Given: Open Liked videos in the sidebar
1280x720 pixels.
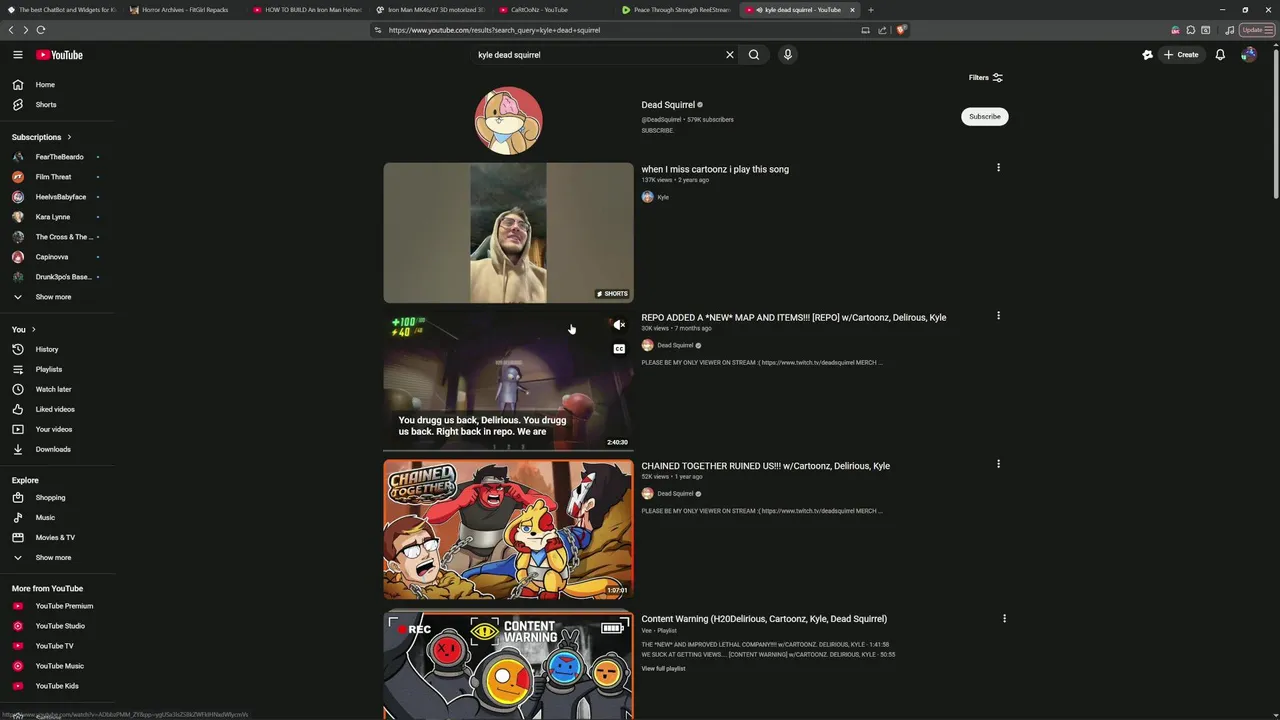Looking at the screenshot, I should [x=57, y=409].
